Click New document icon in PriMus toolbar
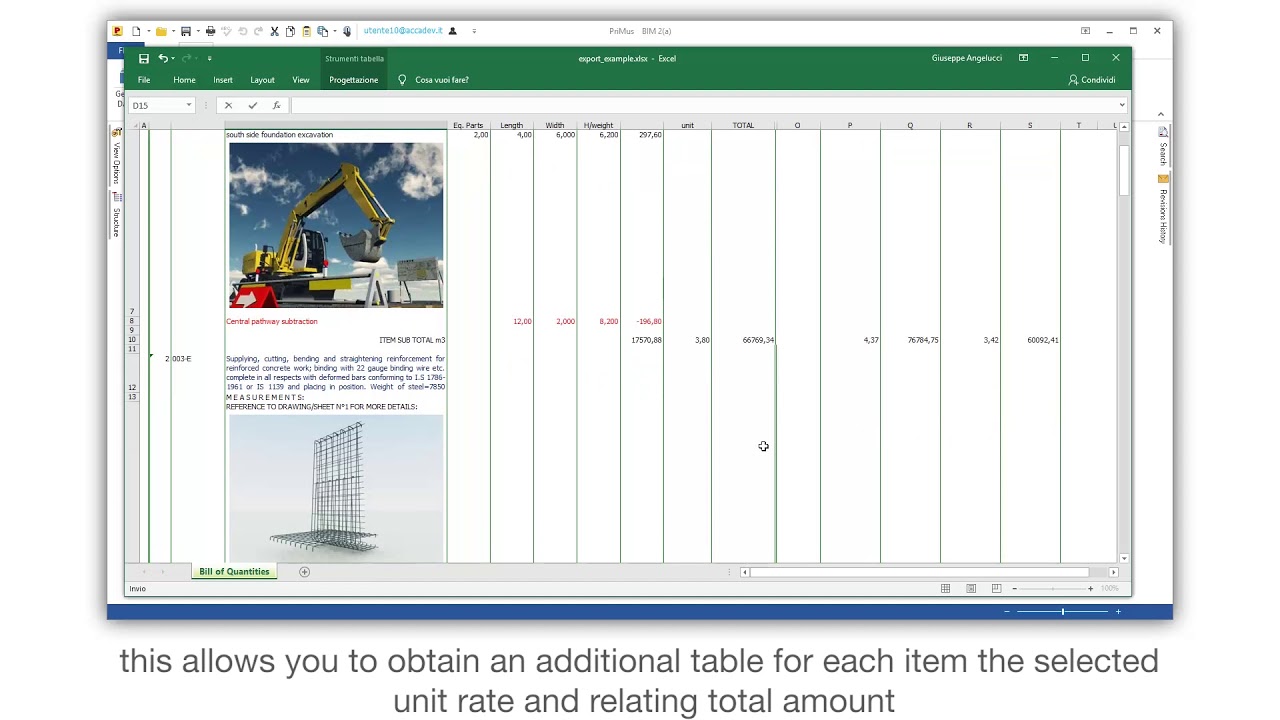This screenshot has width=1280, height=720. [x=136, y=31]
